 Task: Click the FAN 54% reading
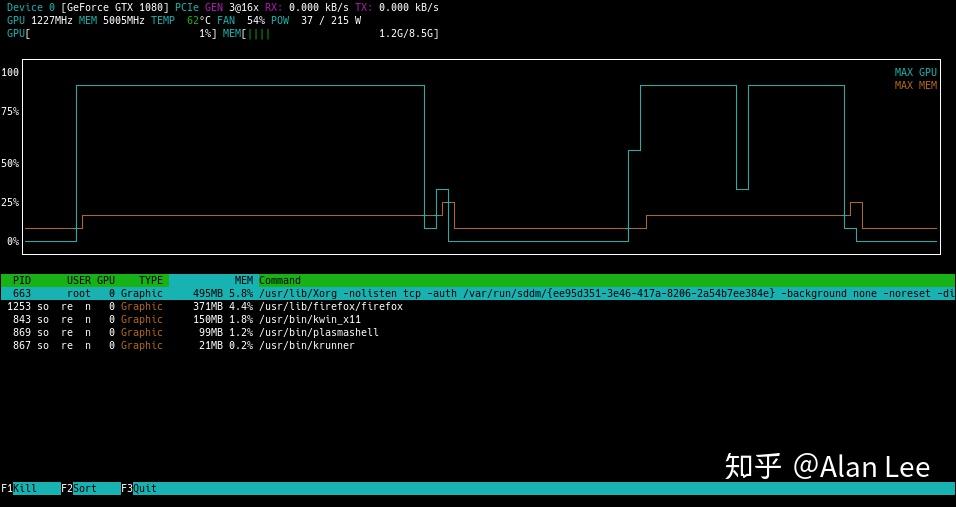pos(241,20)
